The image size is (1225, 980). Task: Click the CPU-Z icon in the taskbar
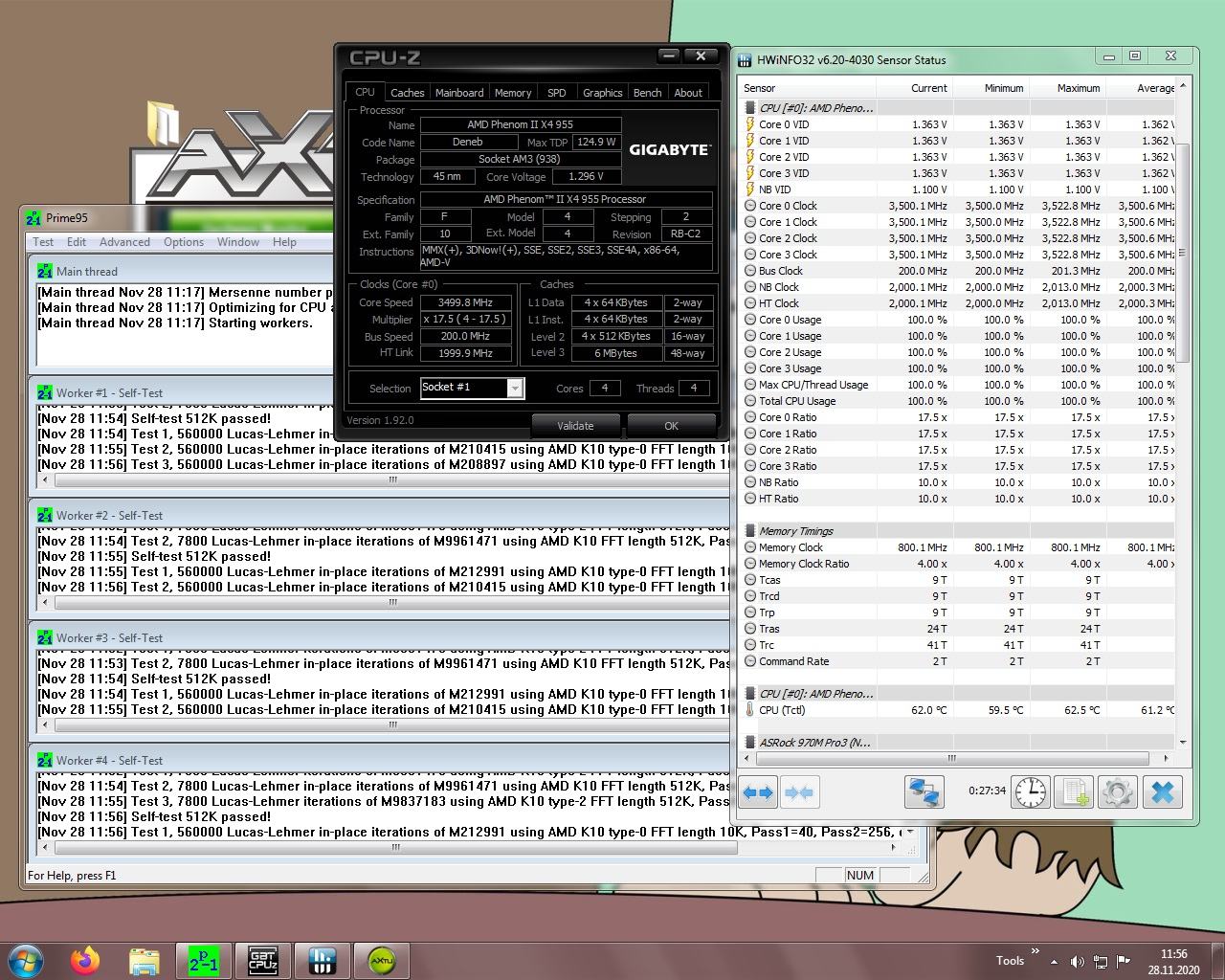point(262,960)
